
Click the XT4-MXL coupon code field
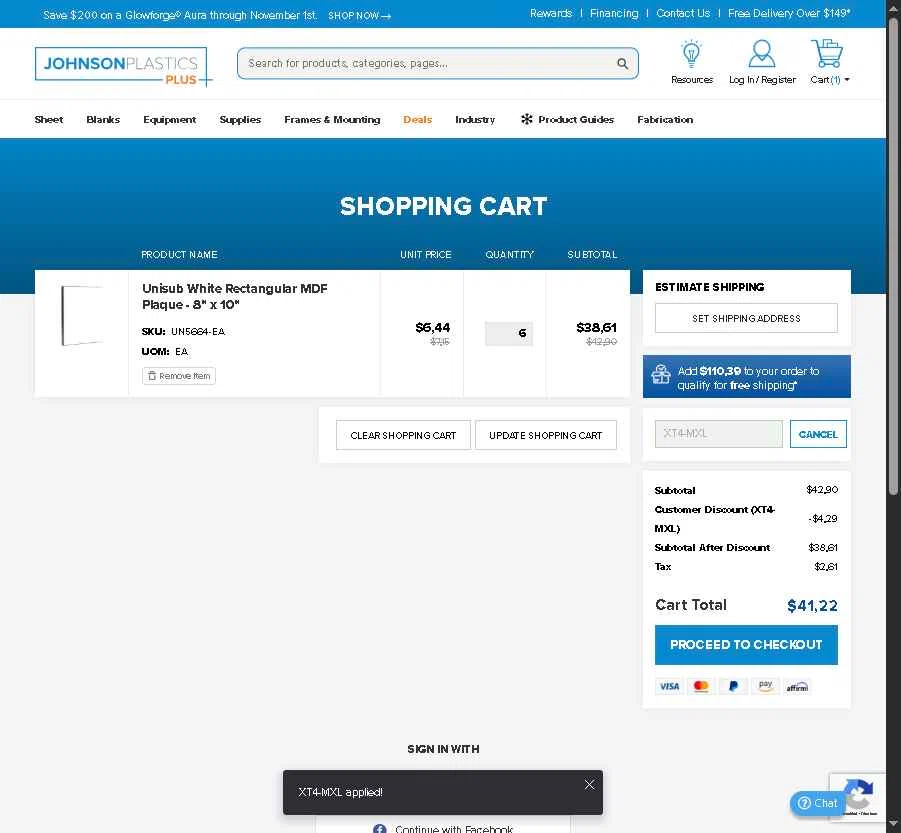coord(718,434)
